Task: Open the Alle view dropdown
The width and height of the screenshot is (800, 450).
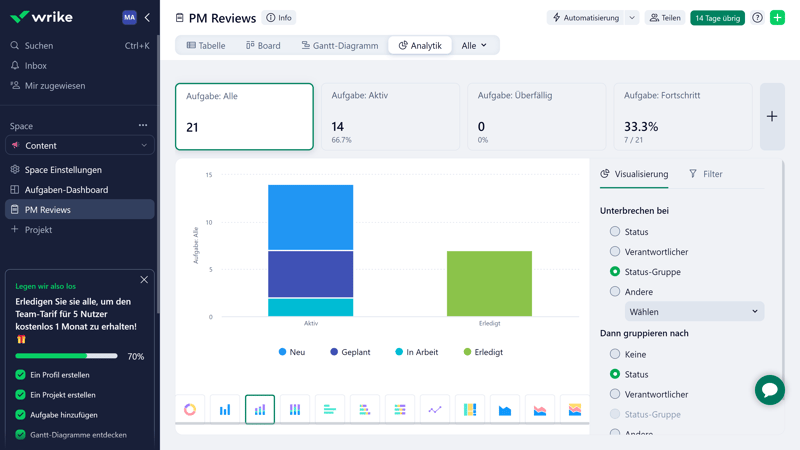Action: 474,46
